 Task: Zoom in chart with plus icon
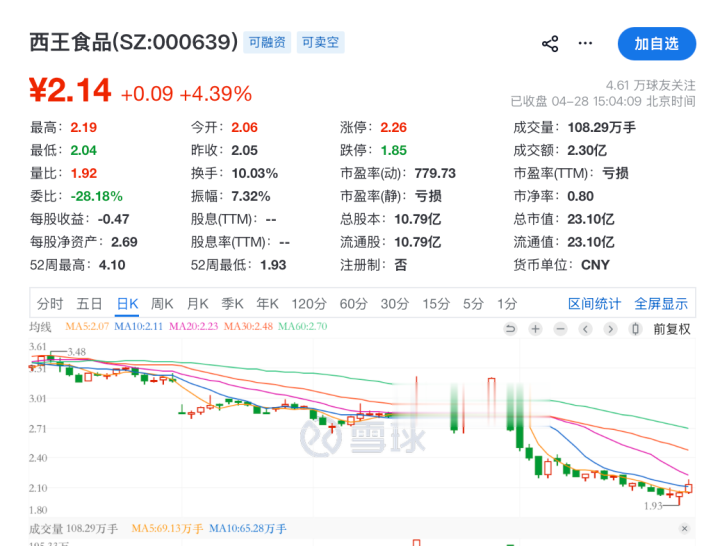[535, 329]
